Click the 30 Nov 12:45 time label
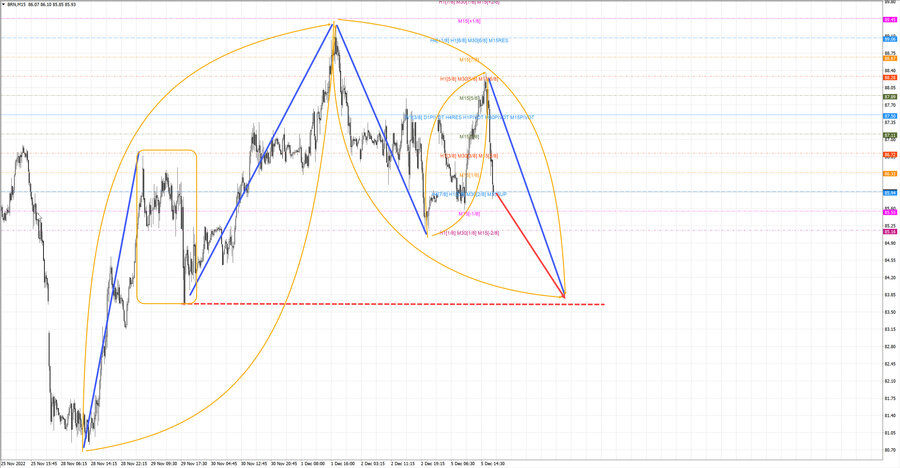900x468 pixels. coord(254,463)
